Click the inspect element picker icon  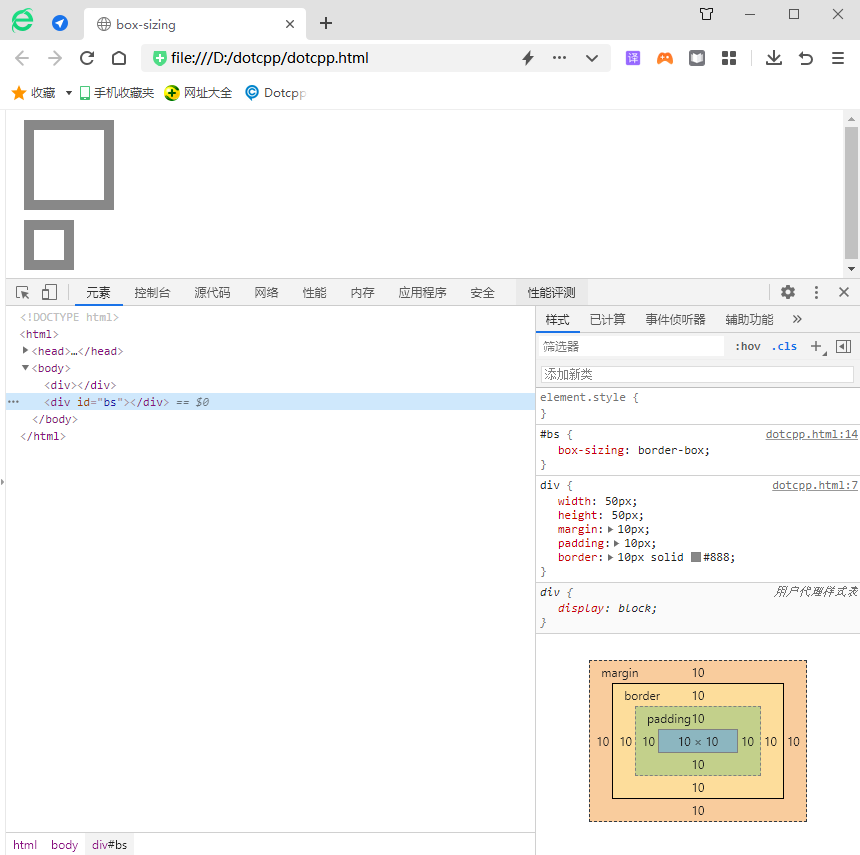click(22, 293)
